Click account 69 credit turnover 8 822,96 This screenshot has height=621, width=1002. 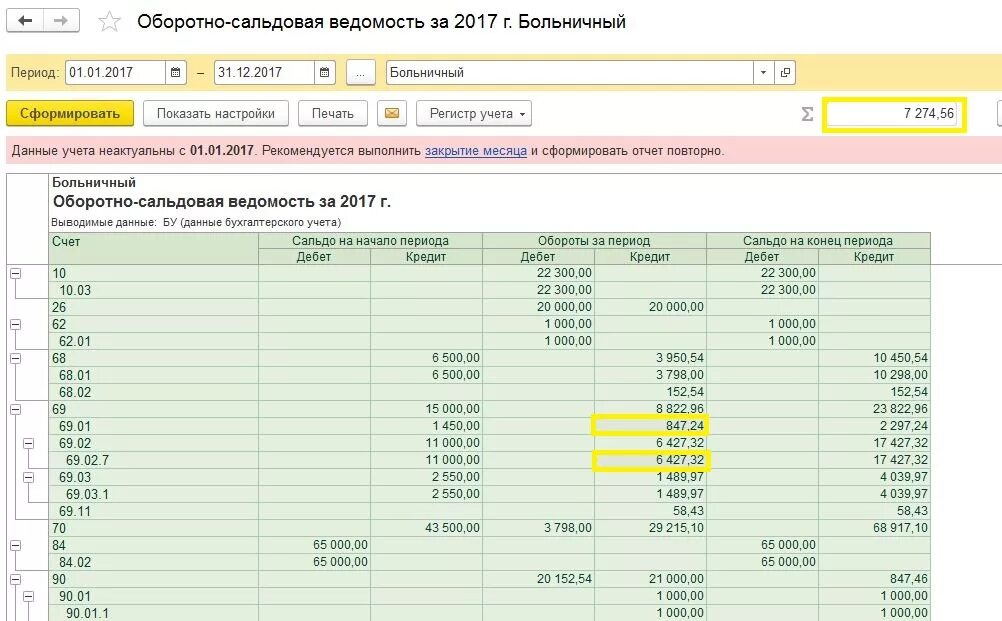tap(651, 409)
